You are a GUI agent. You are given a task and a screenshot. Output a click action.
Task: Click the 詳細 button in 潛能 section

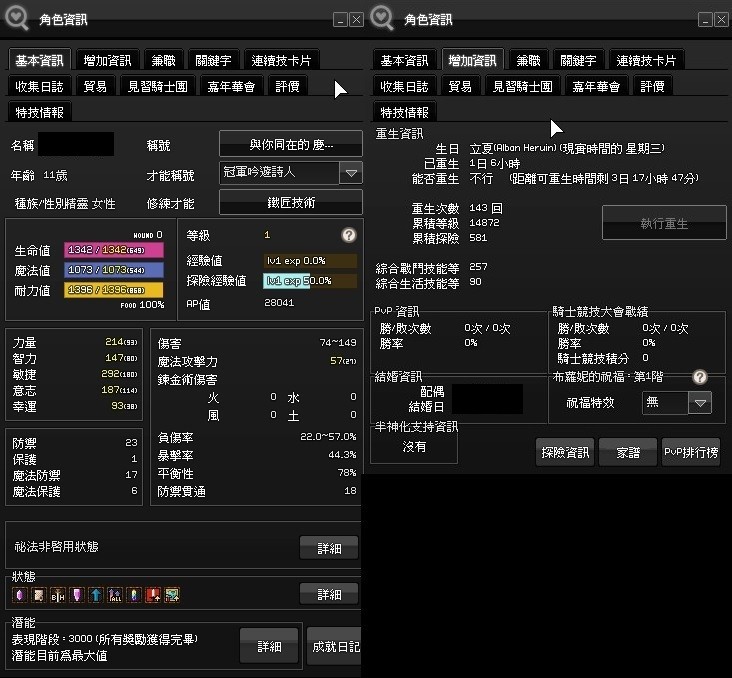tap(269, 646)
